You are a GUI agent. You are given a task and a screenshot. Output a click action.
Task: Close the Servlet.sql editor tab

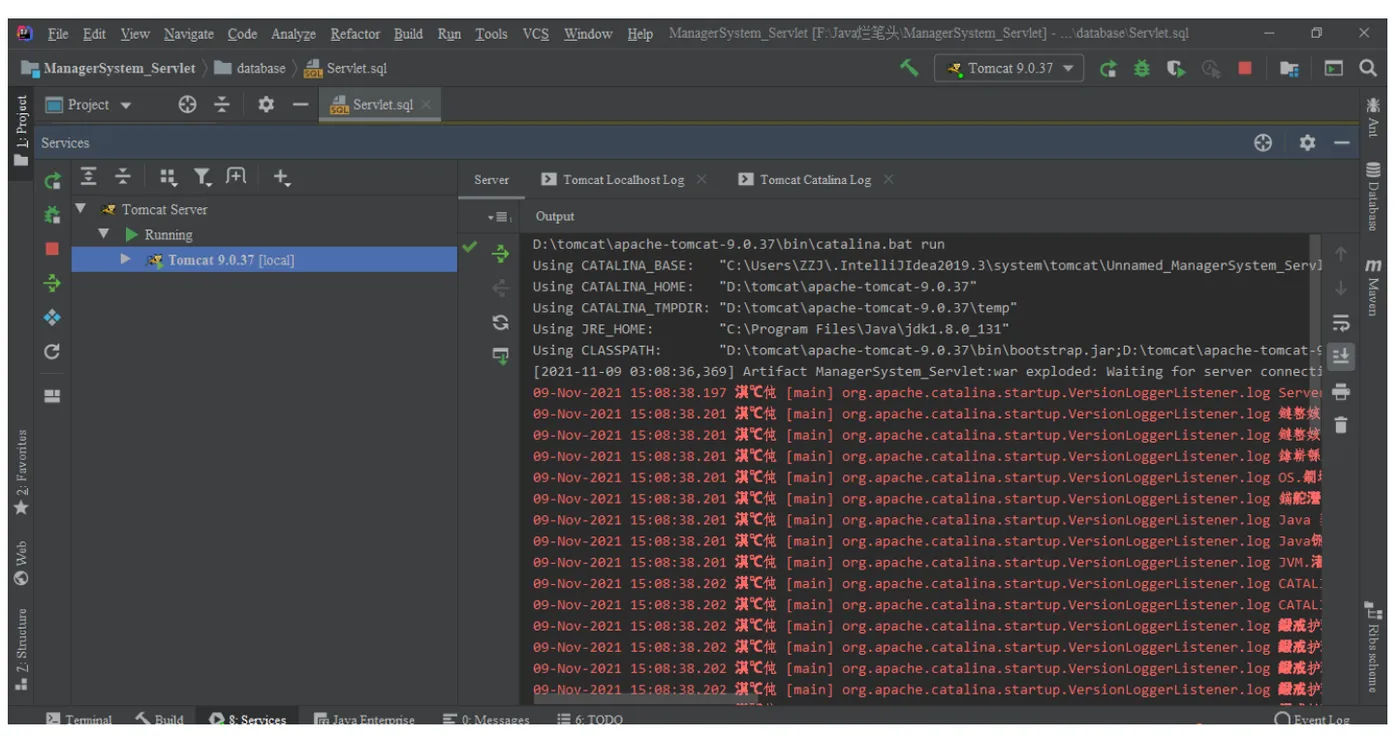pyautogui.click(x=427, y=105)
